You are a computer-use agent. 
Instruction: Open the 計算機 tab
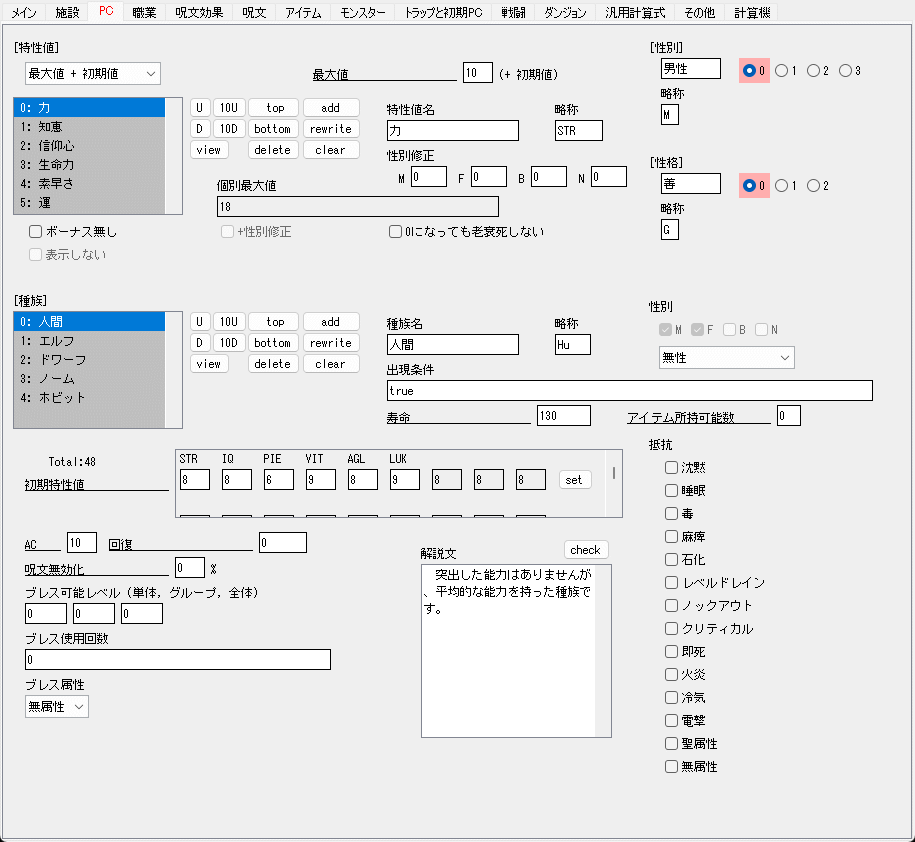coord(752,12)
